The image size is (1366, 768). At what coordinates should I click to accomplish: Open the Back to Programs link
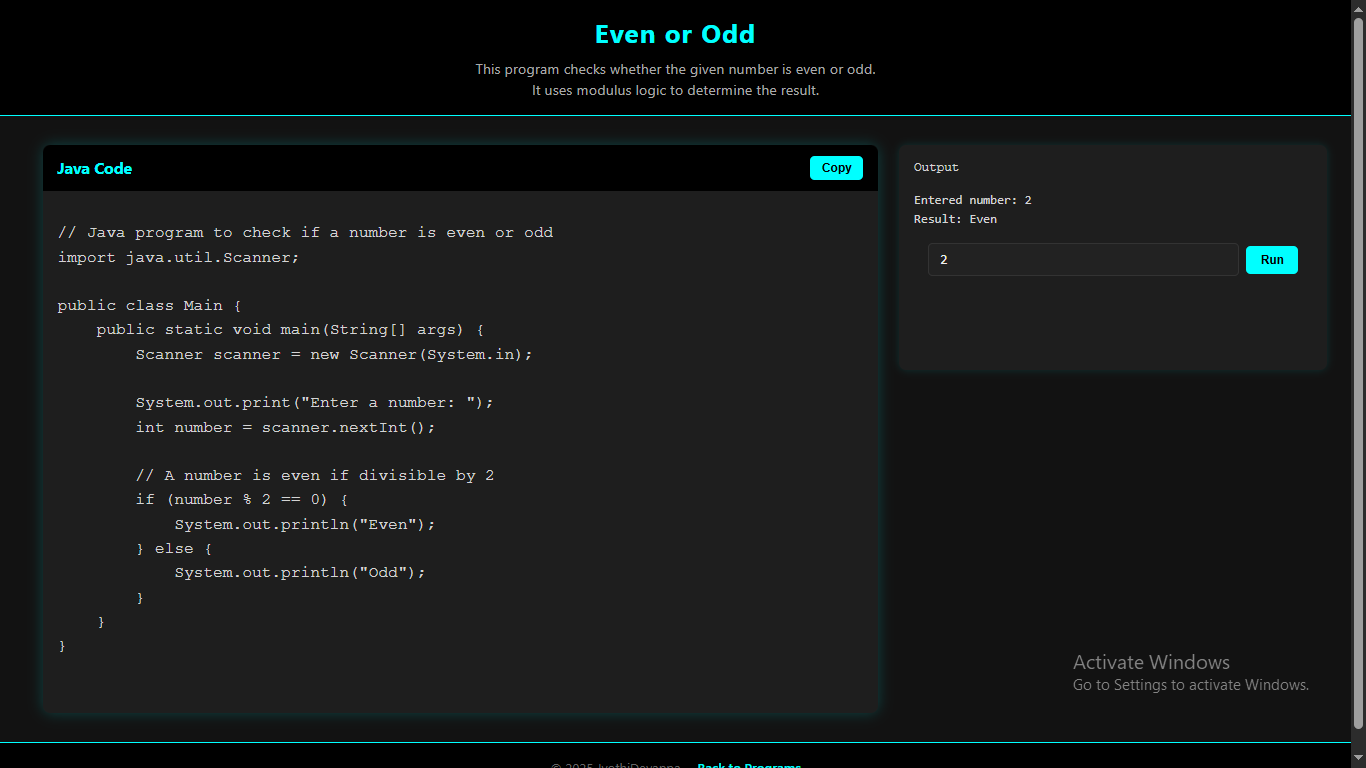click(748, 765)
